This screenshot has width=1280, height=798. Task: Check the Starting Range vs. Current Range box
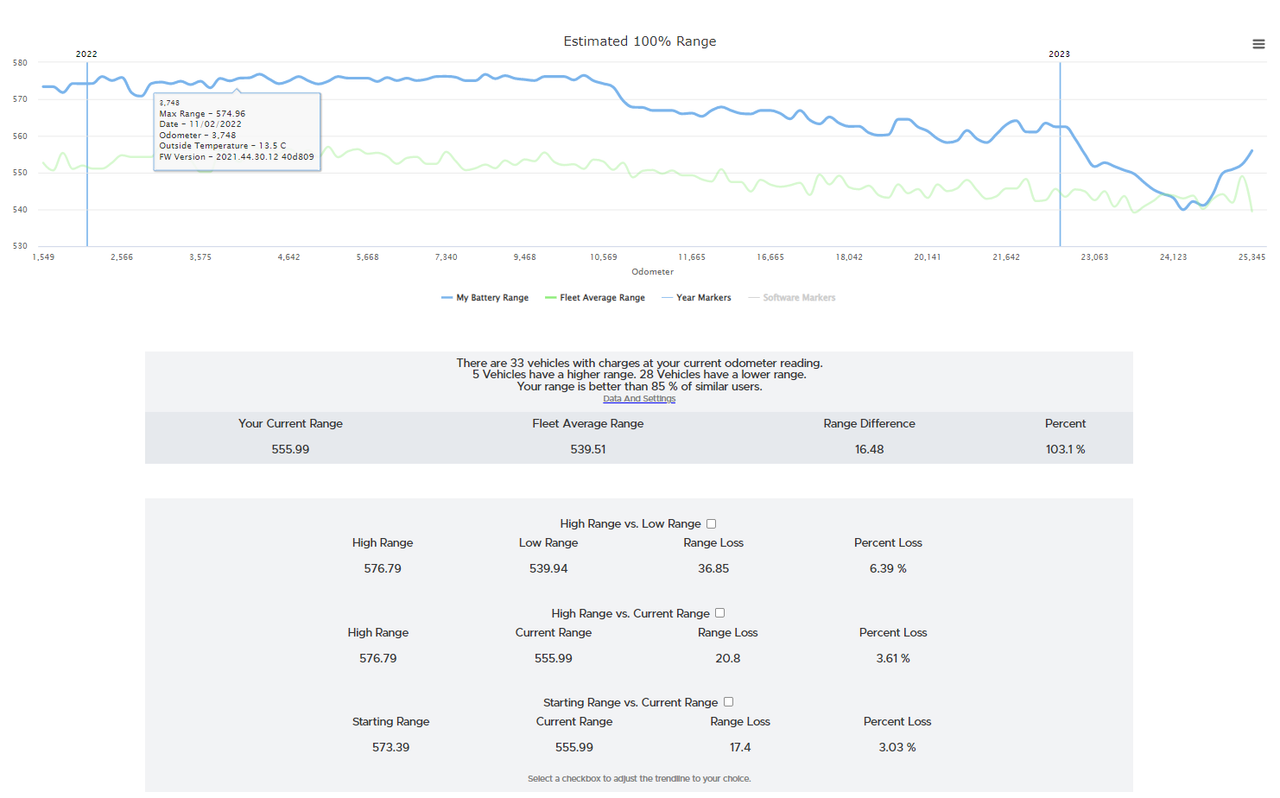click(728, 702)
